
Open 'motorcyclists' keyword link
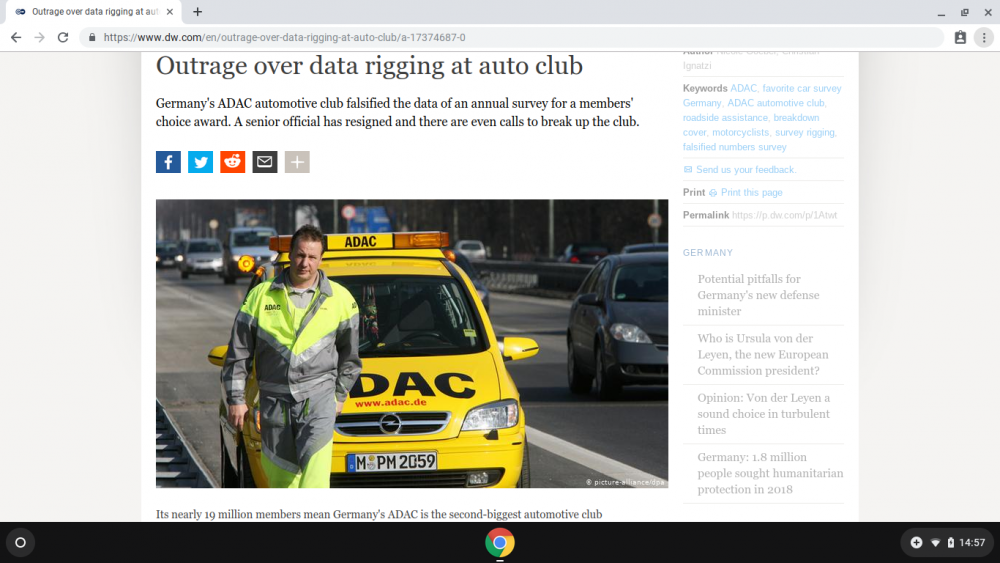tap(740, 132)
